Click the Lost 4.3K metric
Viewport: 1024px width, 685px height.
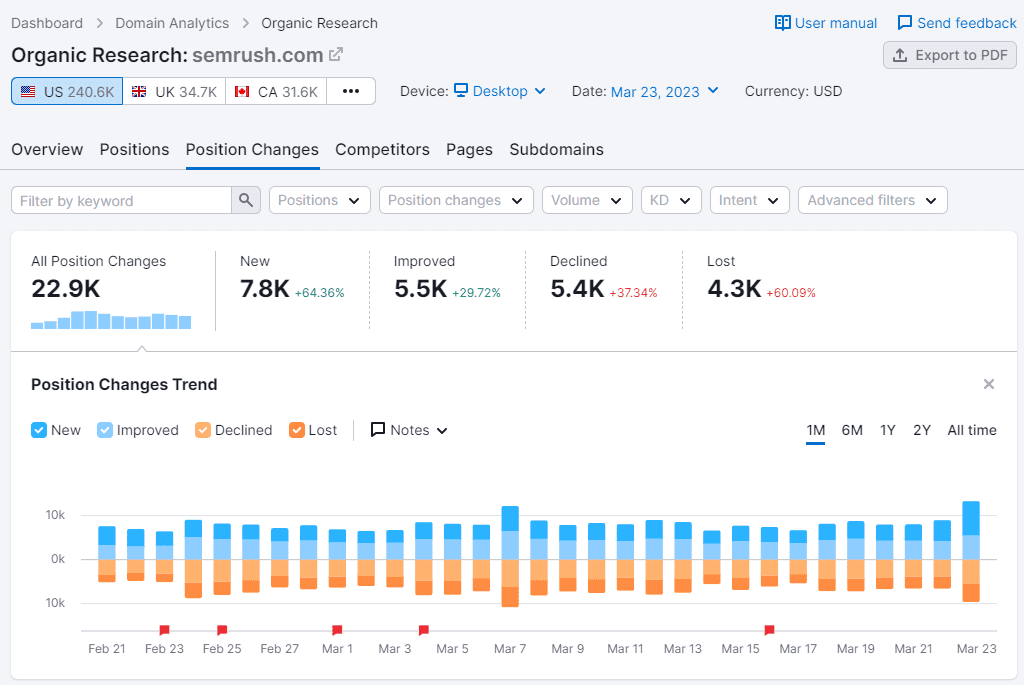click(x=761, y=279)
